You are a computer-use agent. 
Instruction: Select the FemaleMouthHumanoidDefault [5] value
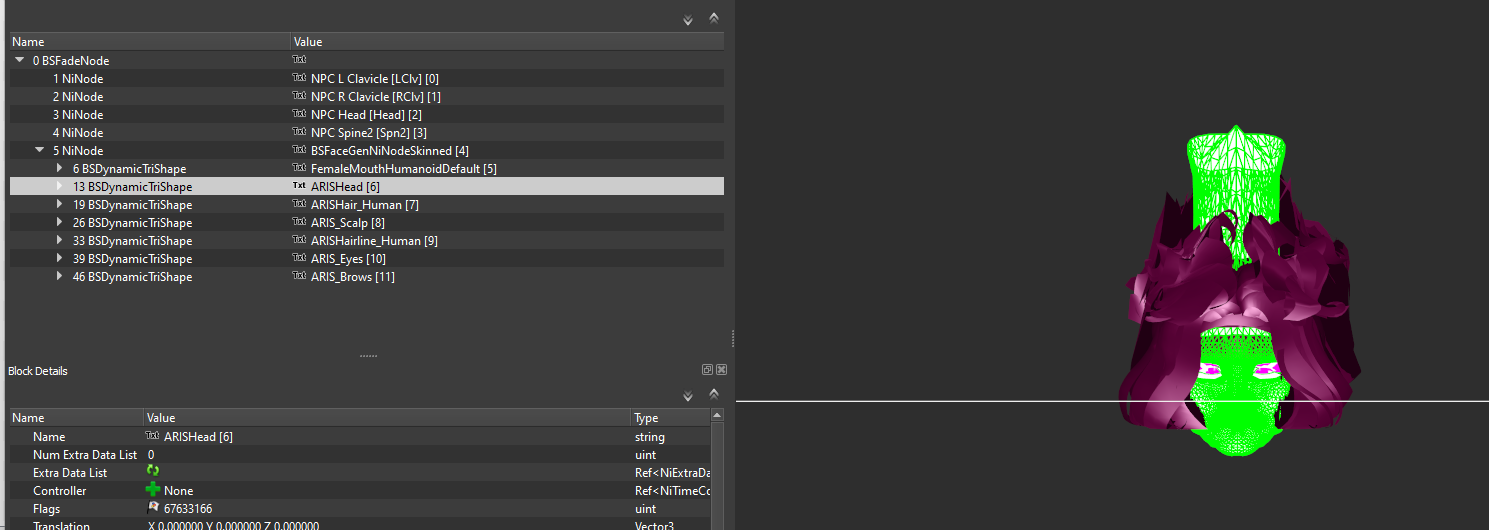404,168
